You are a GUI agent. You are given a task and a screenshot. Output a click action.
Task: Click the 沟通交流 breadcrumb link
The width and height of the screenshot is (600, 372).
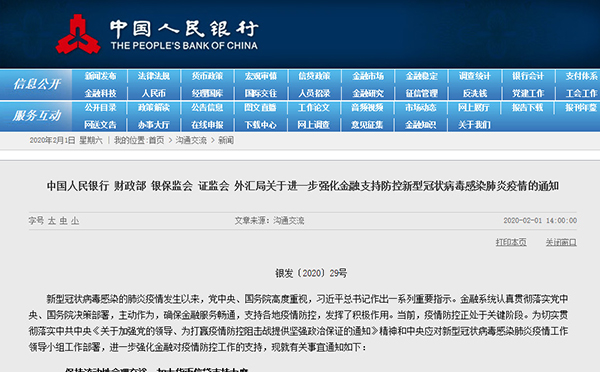coord(191,140)
